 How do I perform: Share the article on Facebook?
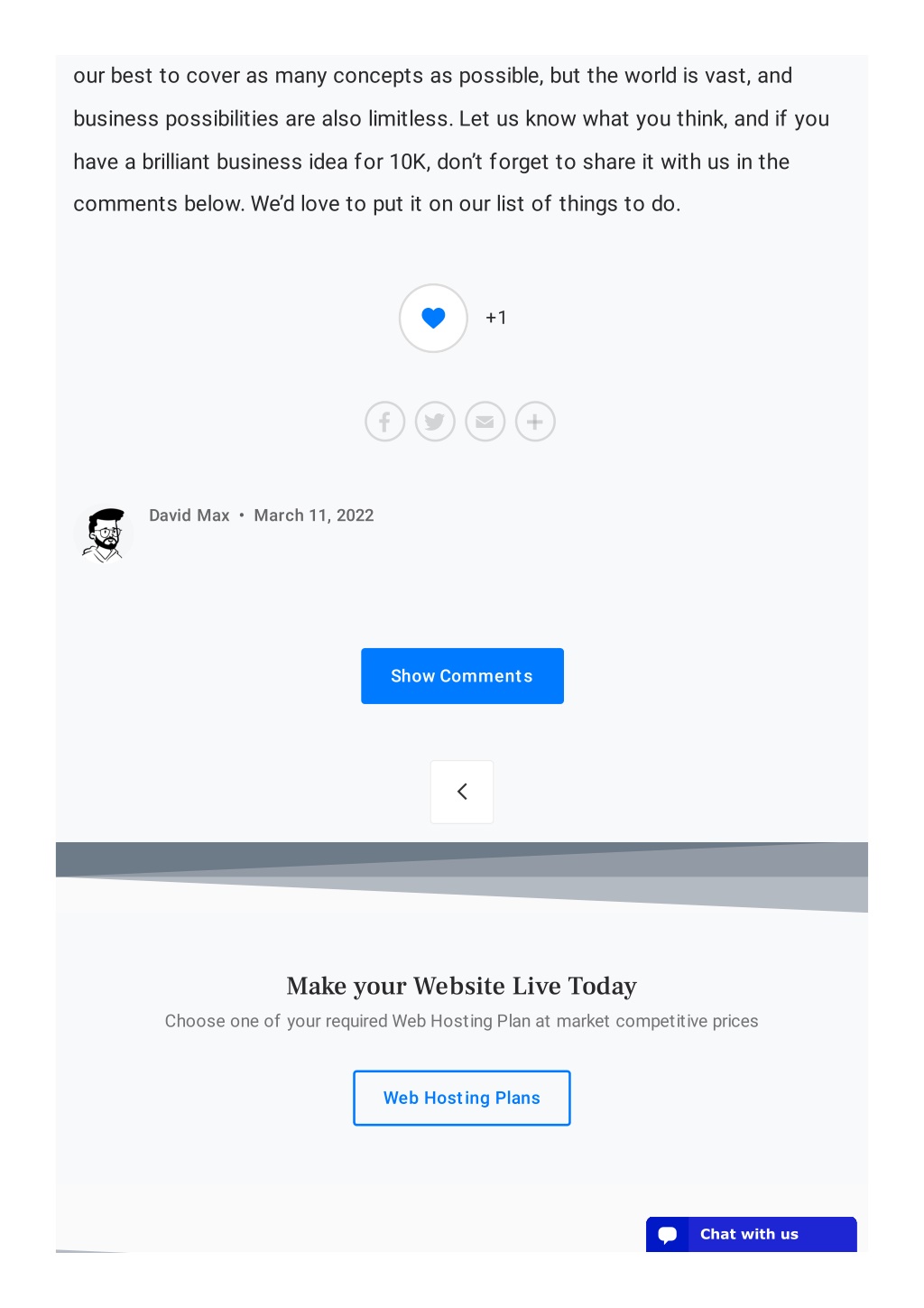[384, 422]
